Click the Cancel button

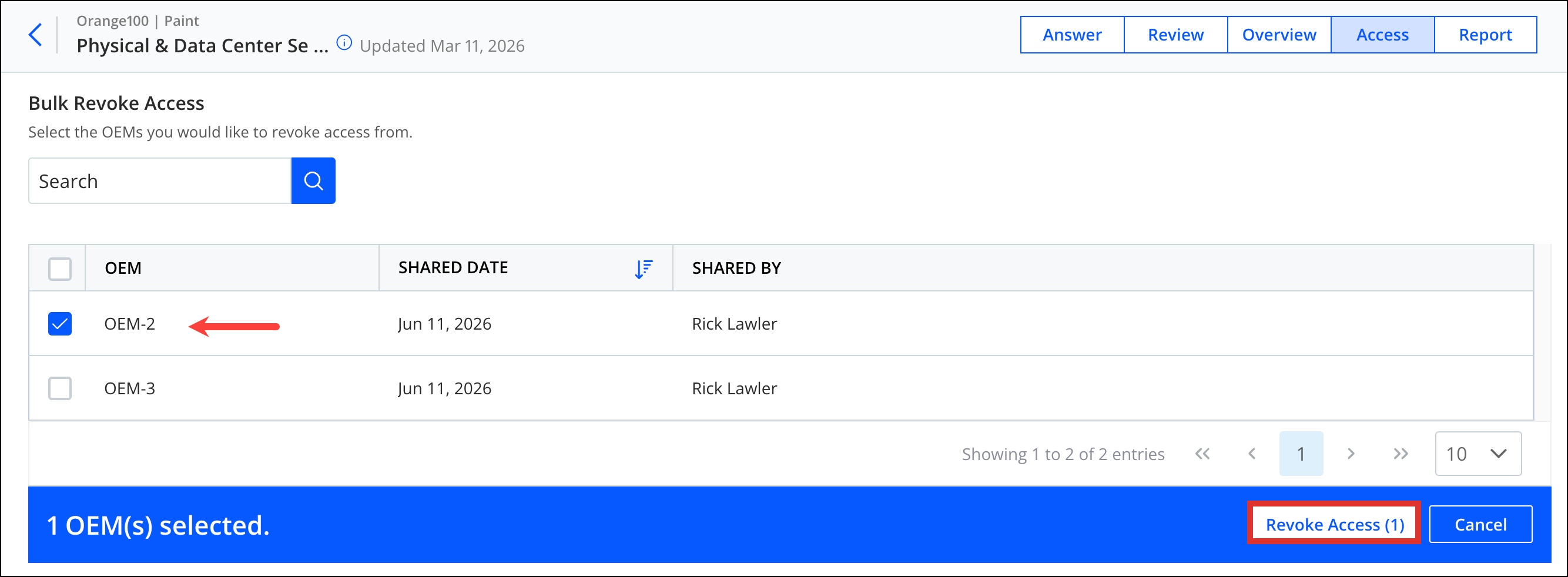tap(1480, 524)
